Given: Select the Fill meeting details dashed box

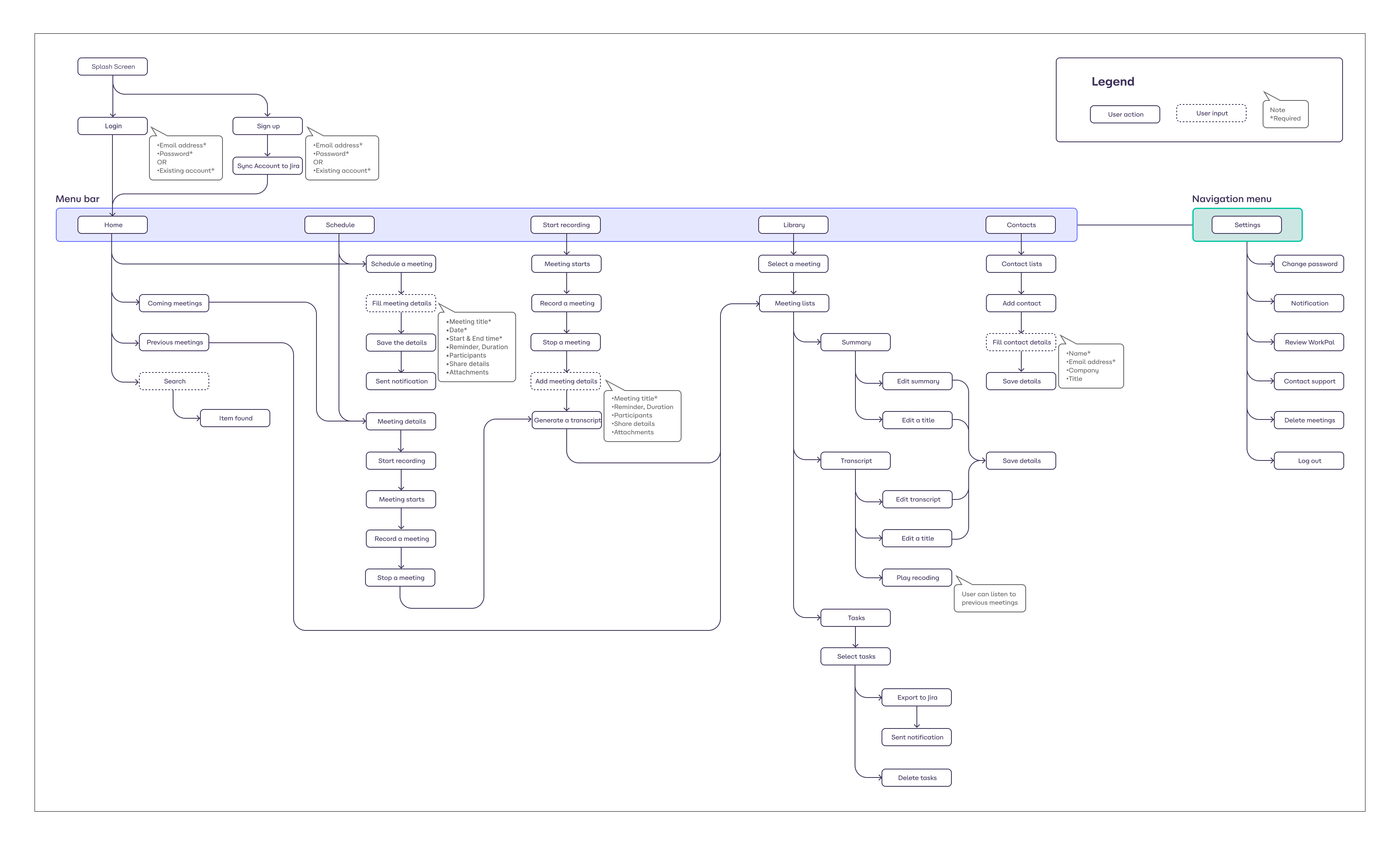Looking at the screenshot, I should tap(401, 303).
